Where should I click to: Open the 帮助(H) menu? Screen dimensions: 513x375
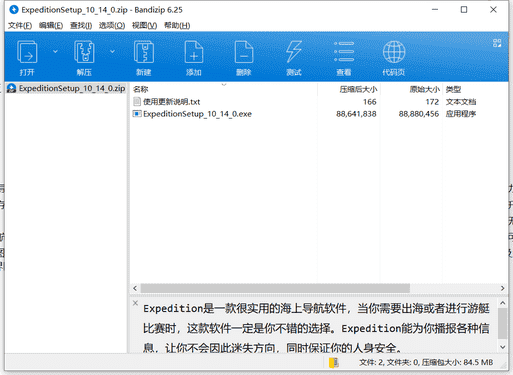click(x=177, y=25)
